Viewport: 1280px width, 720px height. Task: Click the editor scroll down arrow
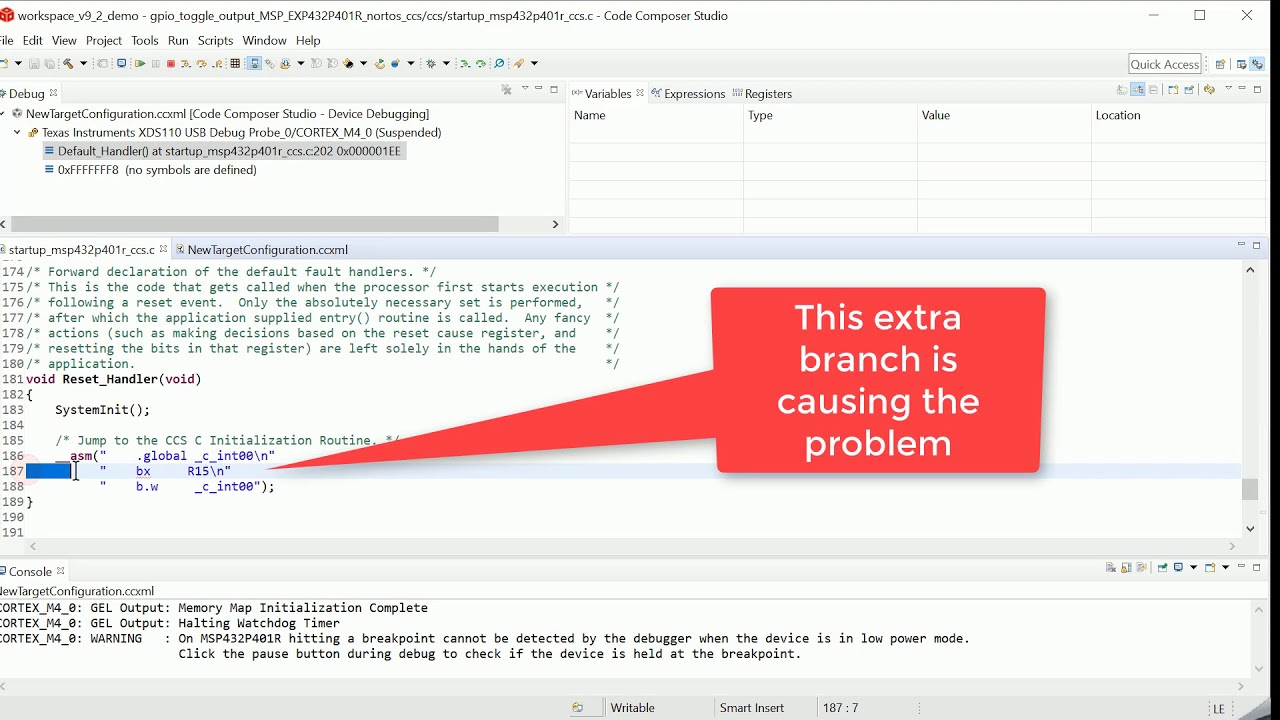[1250, 529]
